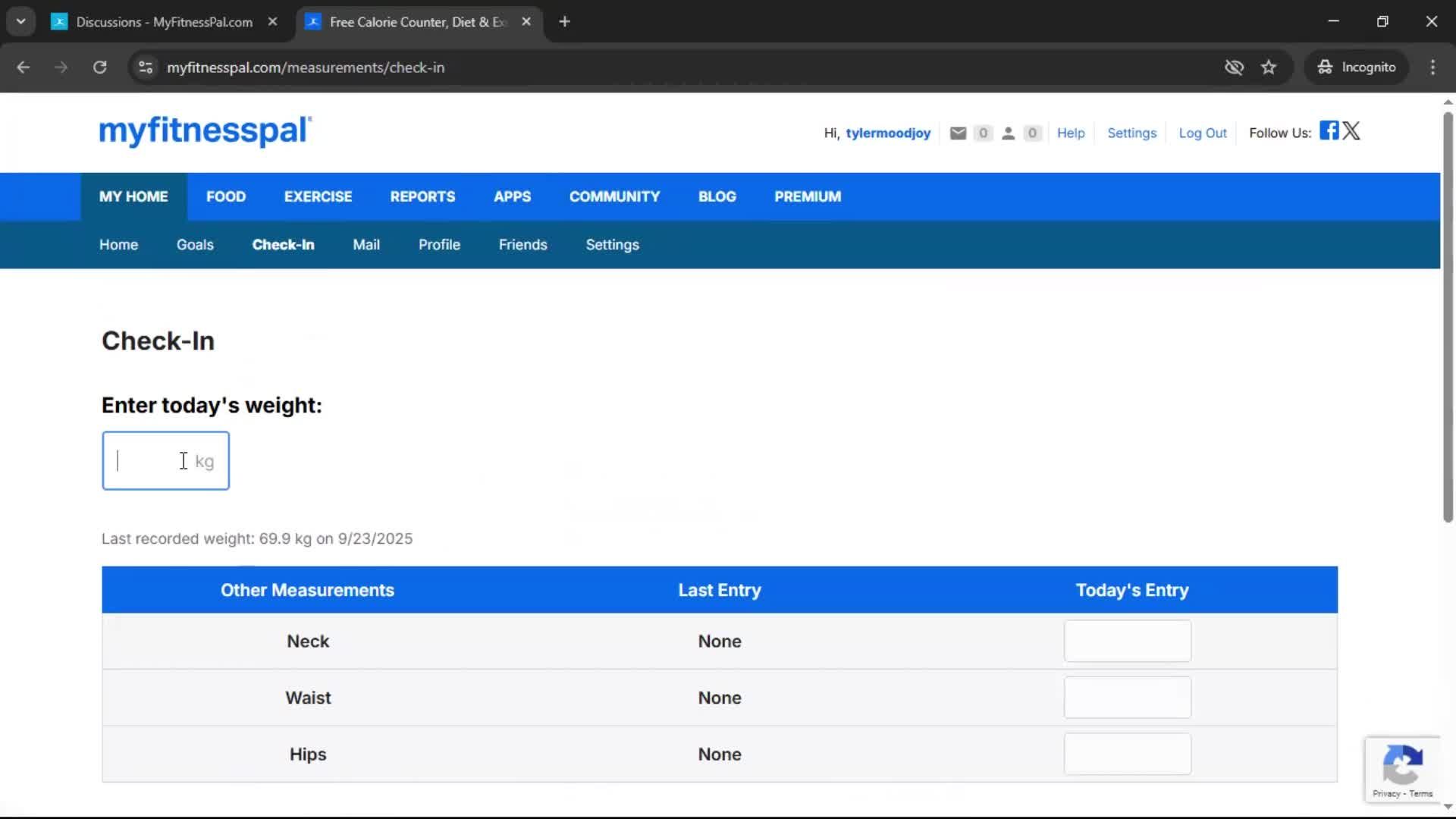Click the 'Other Measurements' column header
The height and width of the screenshot is (819, 1456).
(307, 590)
